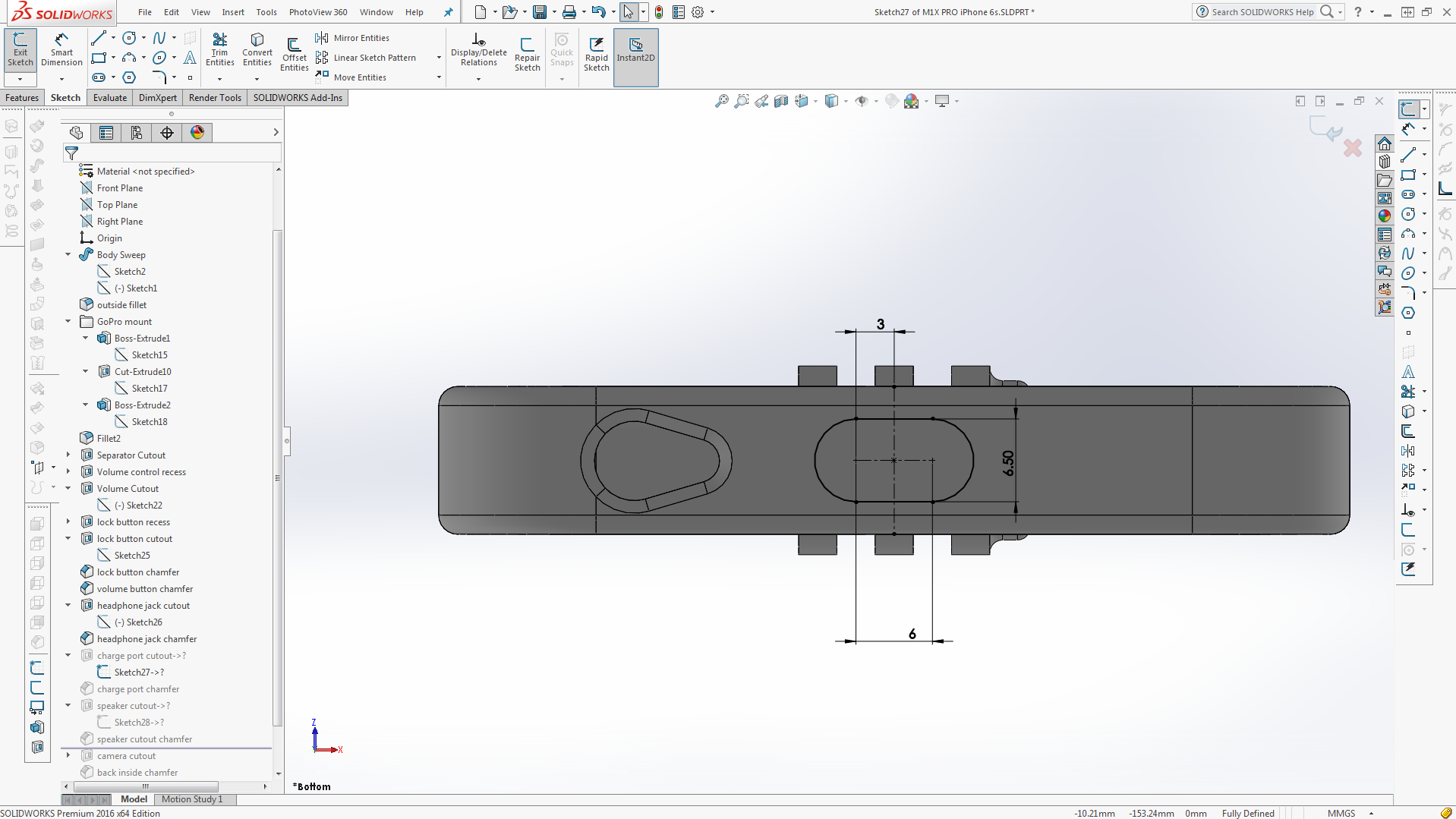Click the 6.50 dimension value

tap(1008, 463)
